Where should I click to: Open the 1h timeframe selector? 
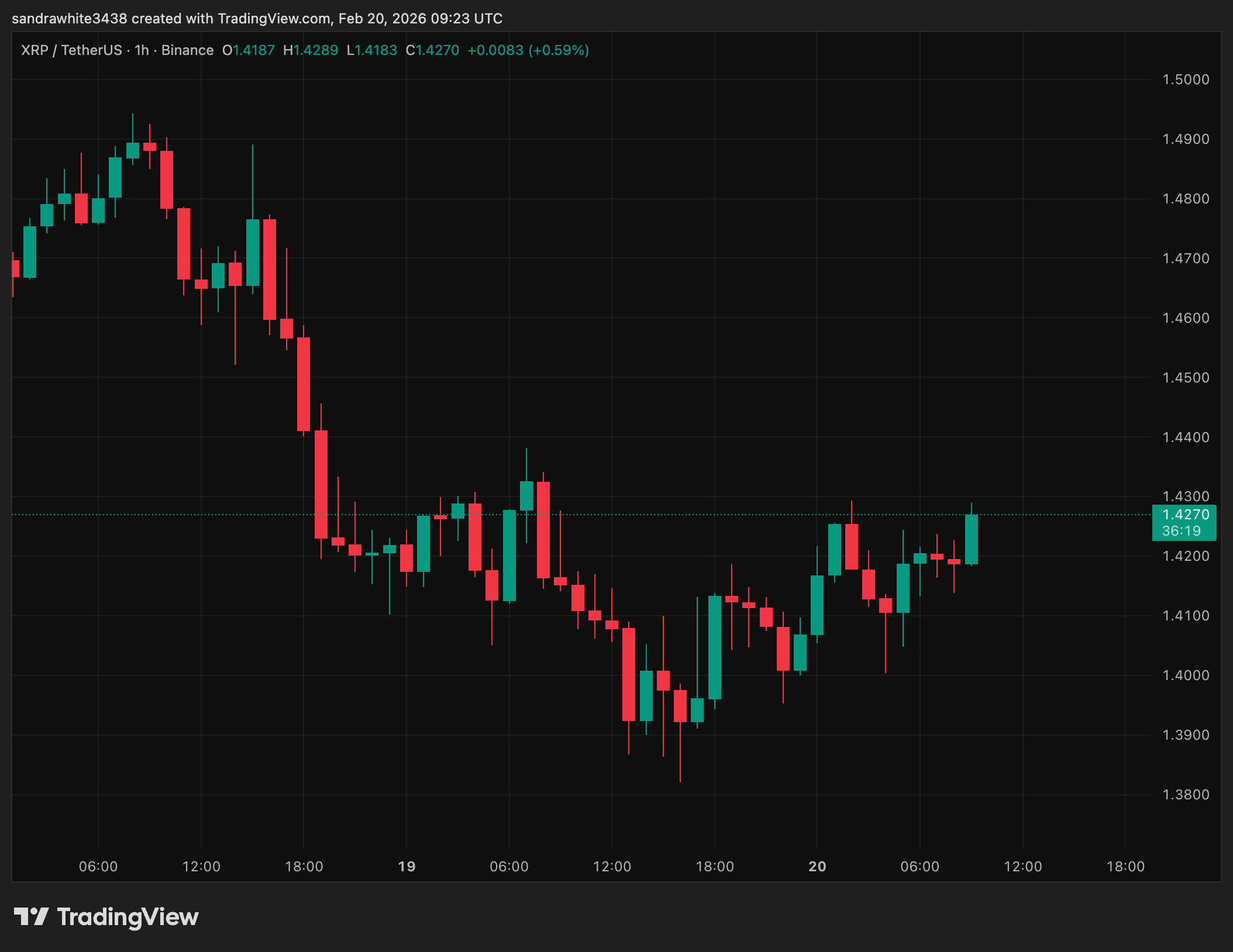(x=140, y=50)
